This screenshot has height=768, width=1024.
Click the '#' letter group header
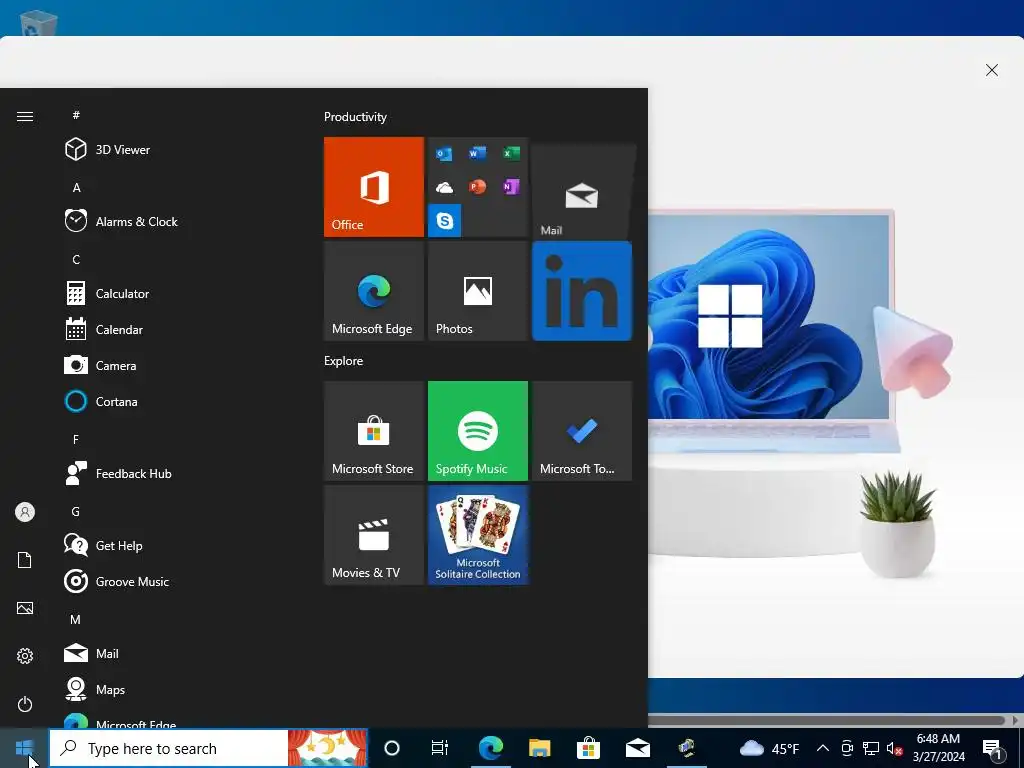[x=76, y=115]
